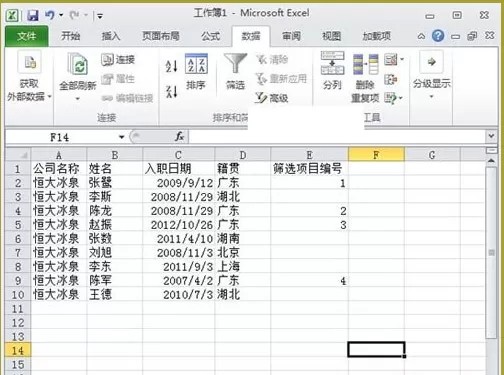This screenshot has width=504, height=375.
Task: Open the 全部刷新 dropdown arrow
Action: [78, 99]
